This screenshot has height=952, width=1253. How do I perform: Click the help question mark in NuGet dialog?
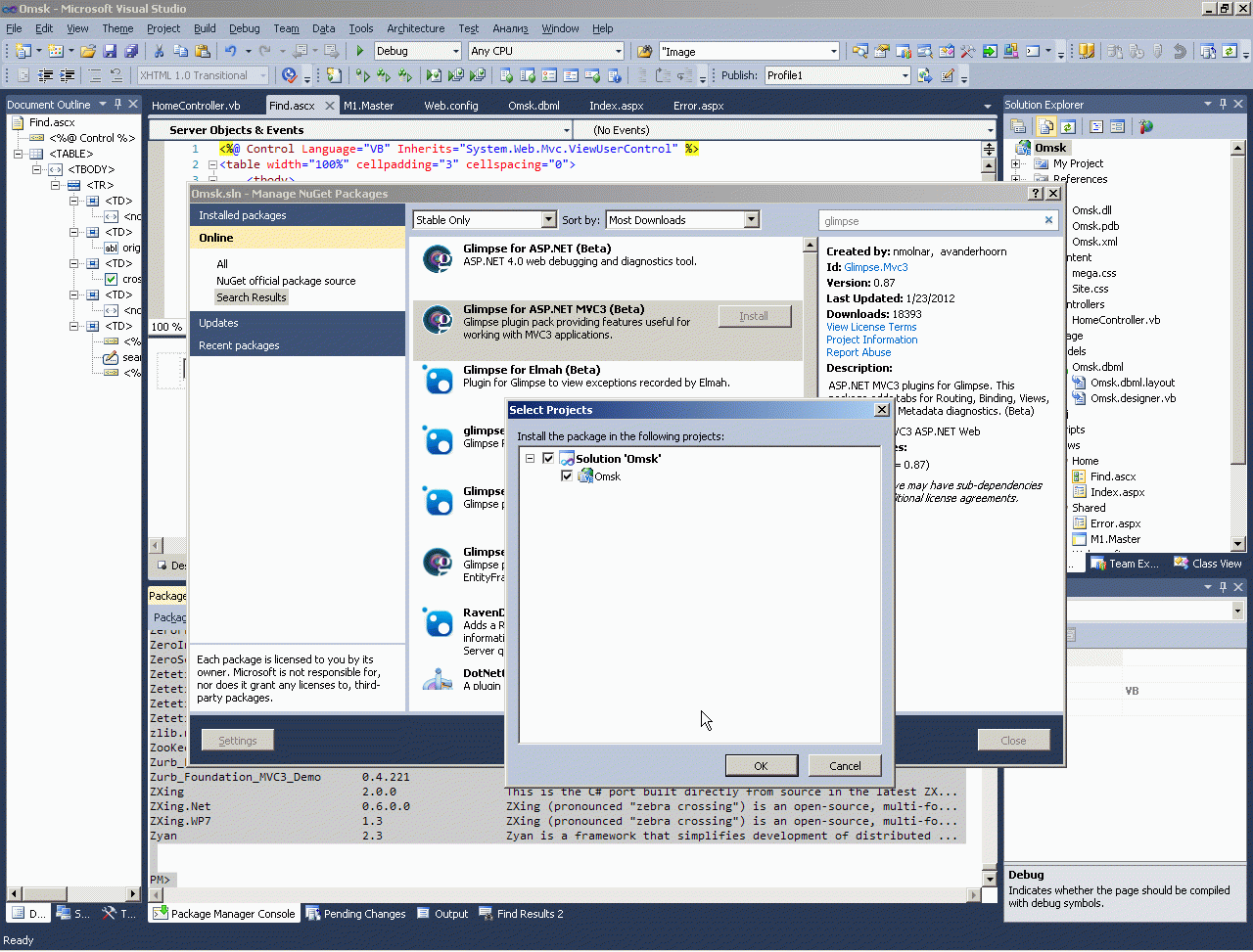click(x=1037, y=194)
